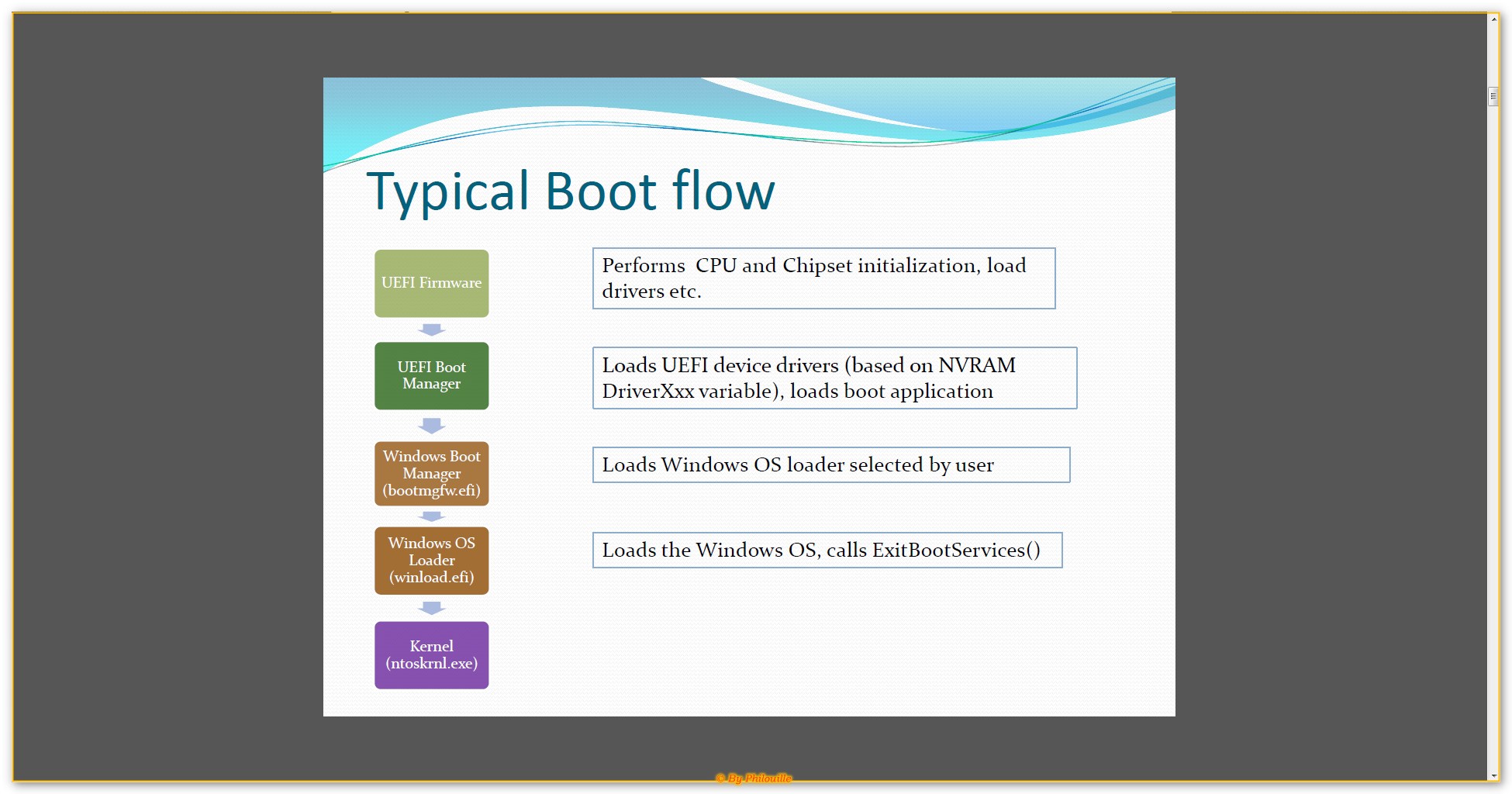Select the Windows Boot Manager (bootmgfw.efi) box
Viewport: 1512px width, 794px height.
coord(431,473)
